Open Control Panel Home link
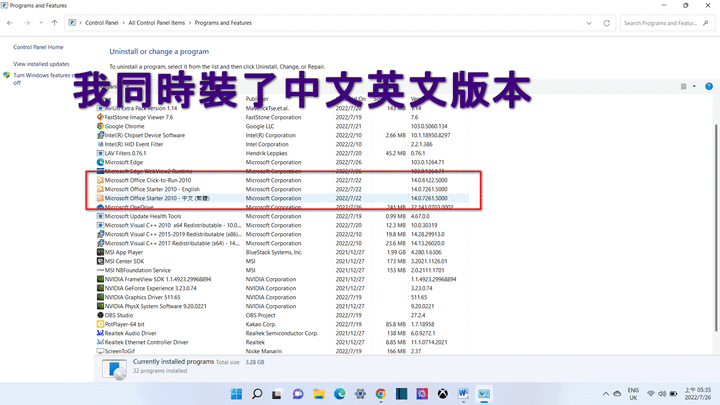The height and width of the screenshot is (405, 720). (38, 47)
